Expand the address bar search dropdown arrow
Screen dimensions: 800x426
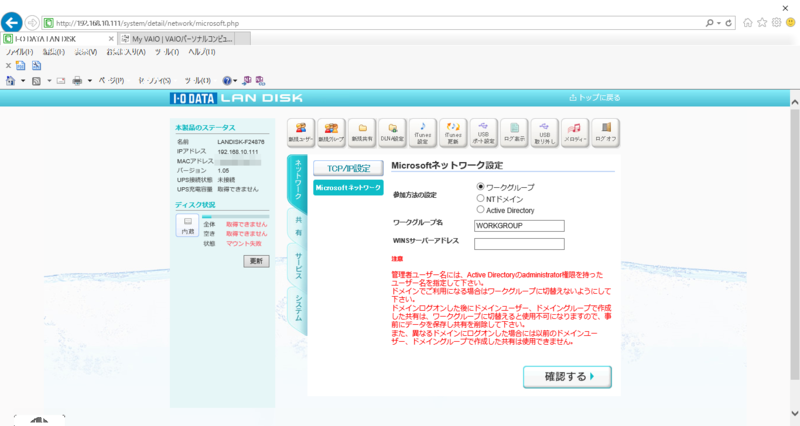coord(718,23)
